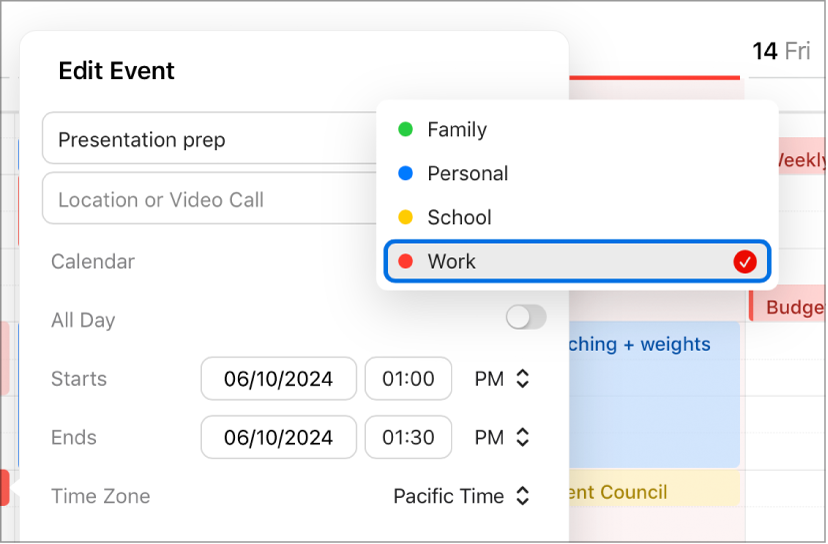Select Family from the calendar menu
This screenshot has height=544, width=828.
[457, 129]
